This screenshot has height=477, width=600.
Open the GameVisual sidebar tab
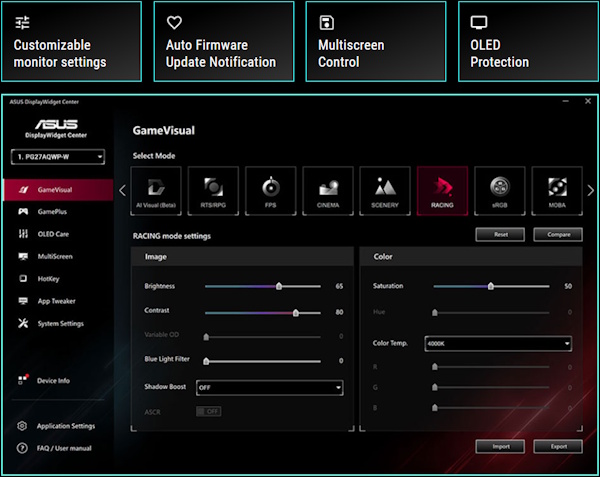pos(58,190)
